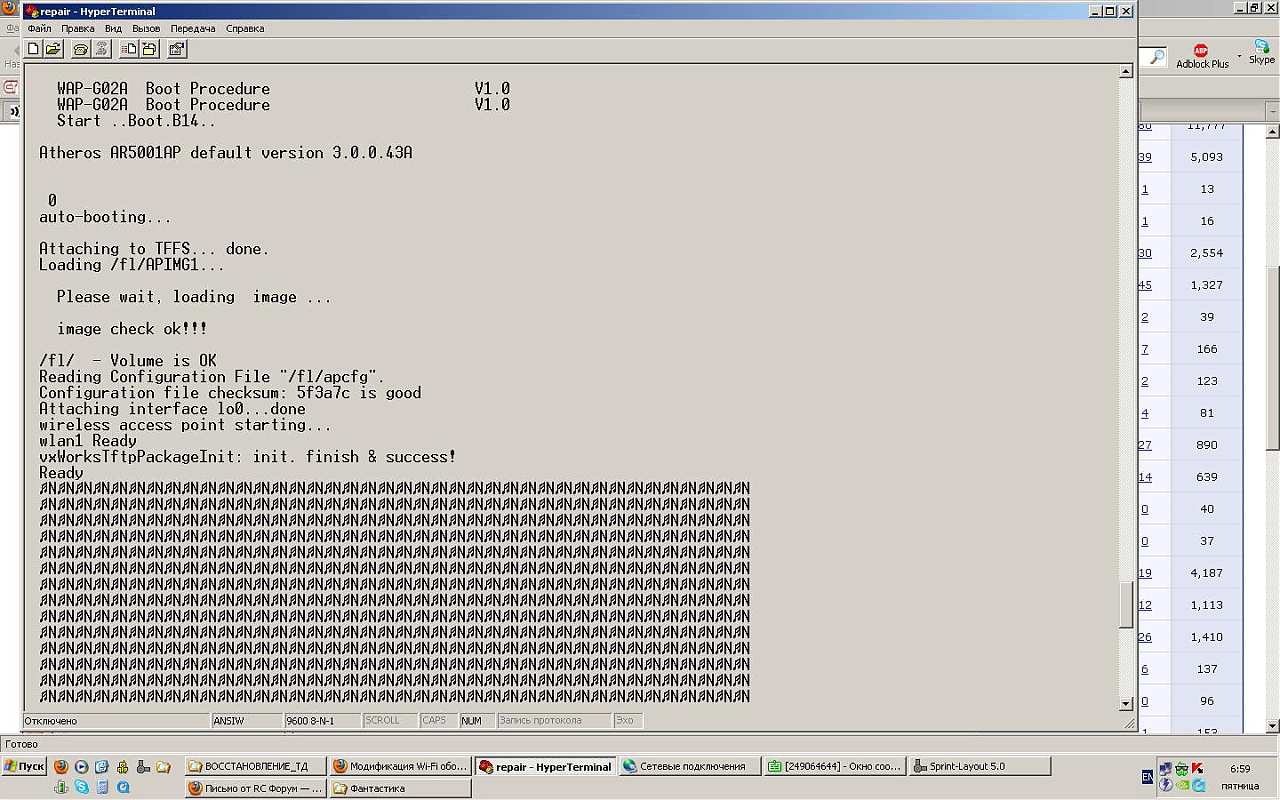
Task: Click the repair - HyperTerminal taskbar button
Action: click(545, 766)
